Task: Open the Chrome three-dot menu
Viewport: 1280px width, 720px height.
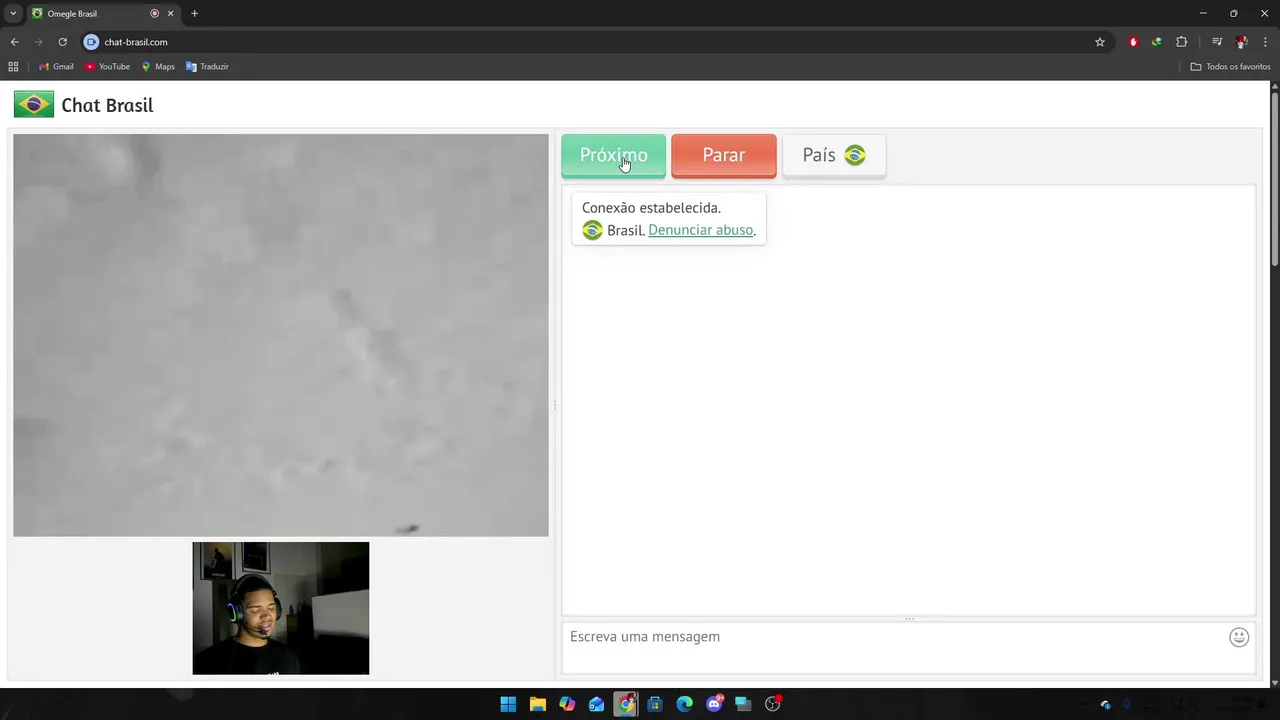Action: [1265, 42]
